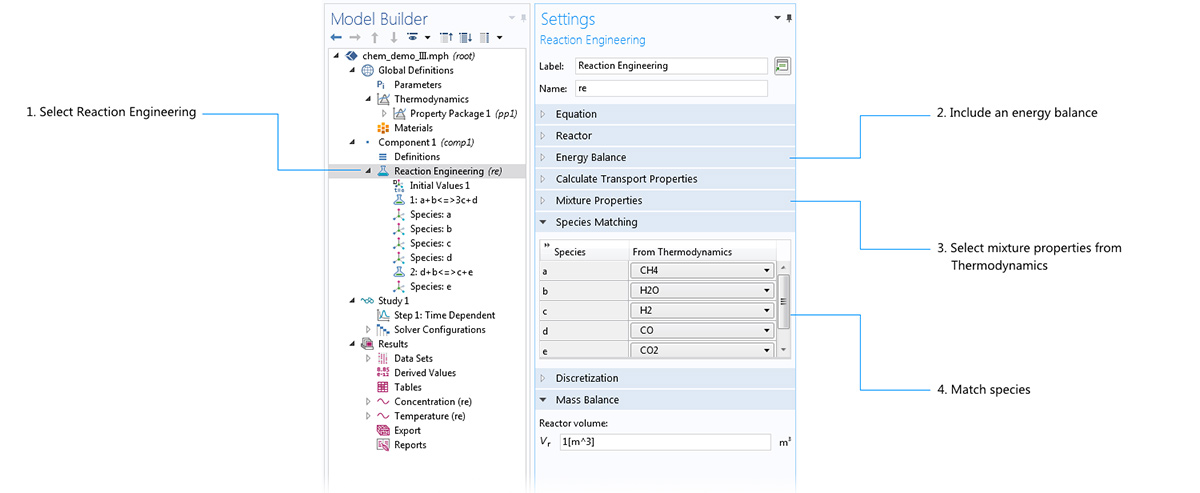Expand the Energy Balance section
This screenshot has width=1200, height=493.
(x=590, y=157)
